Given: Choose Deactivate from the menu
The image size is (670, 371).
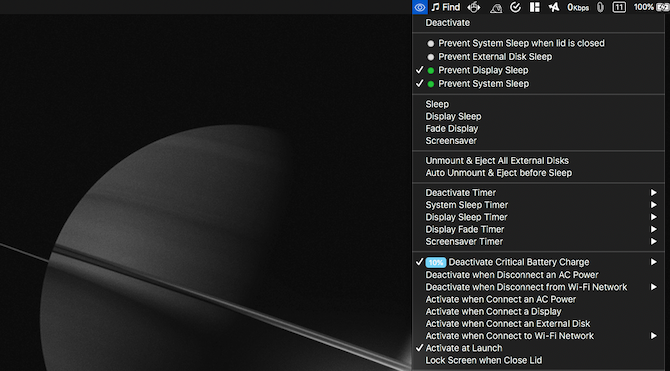Looking at the screenshot, I should pos(538,23).
